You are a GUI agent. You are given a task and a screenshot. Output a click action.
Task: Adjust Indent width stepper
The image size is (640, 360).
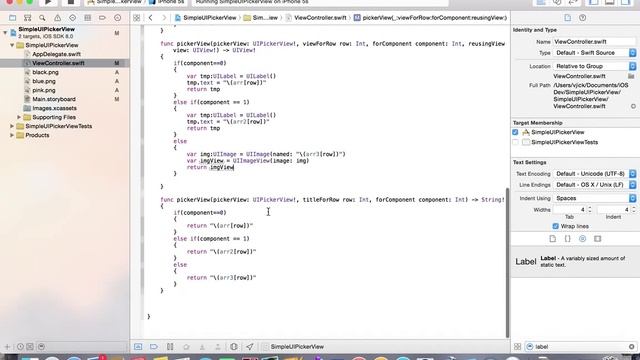click(633, 209)
